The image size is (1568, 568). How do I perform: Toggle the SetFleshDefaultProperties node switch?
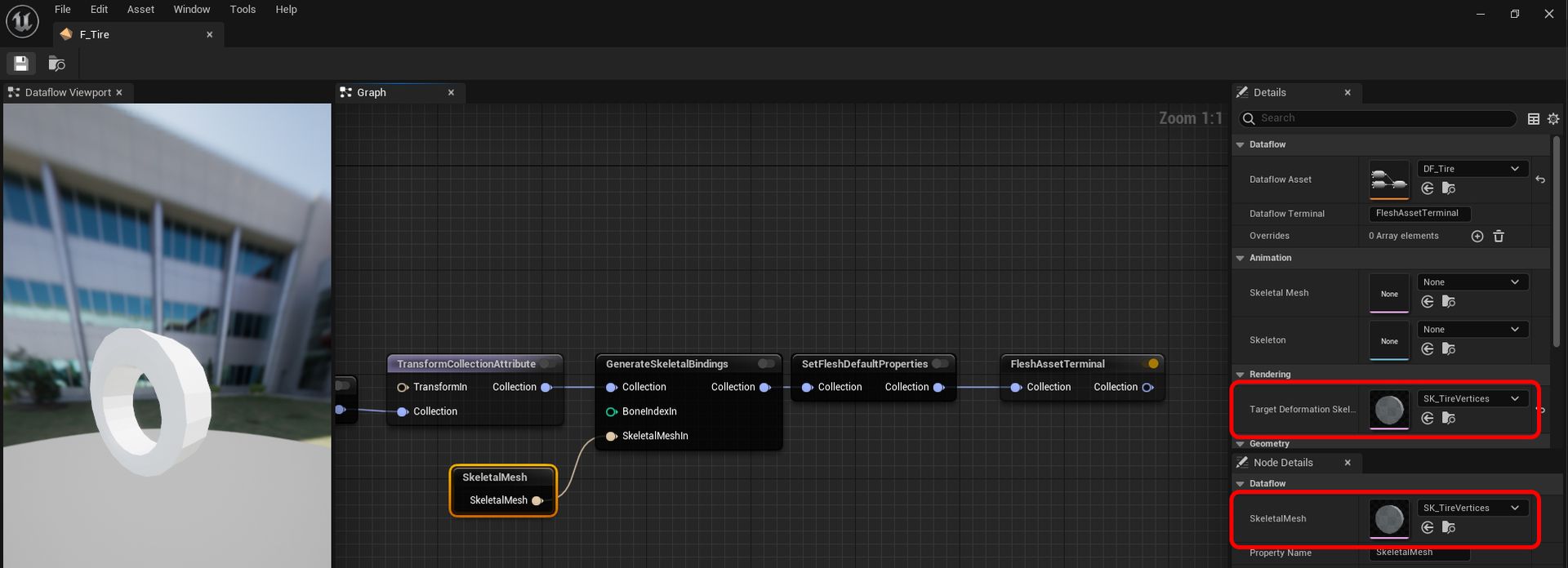941,364
